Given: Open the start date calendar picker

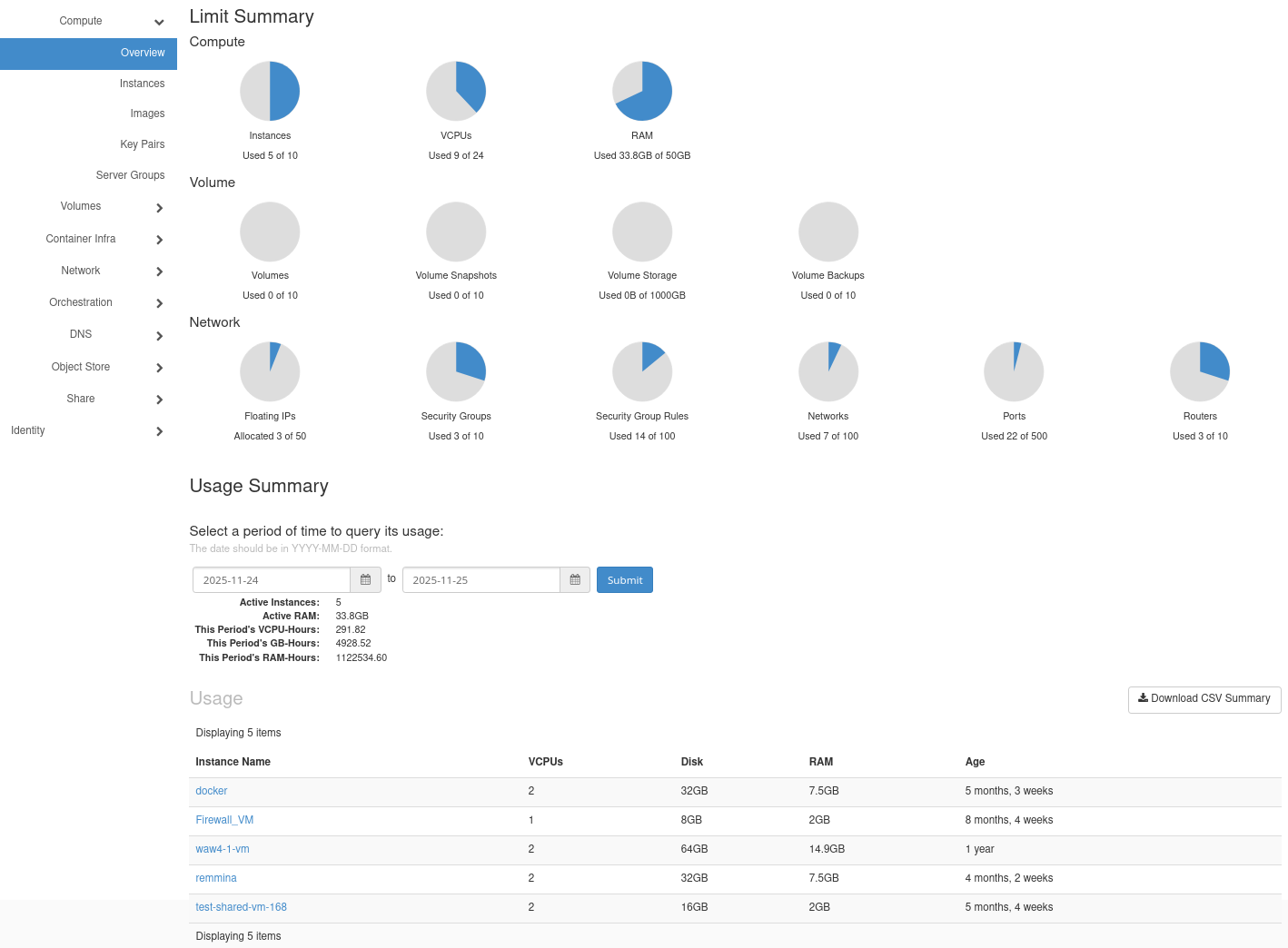Looking at the screenshot, I should [x=365, y=580].
